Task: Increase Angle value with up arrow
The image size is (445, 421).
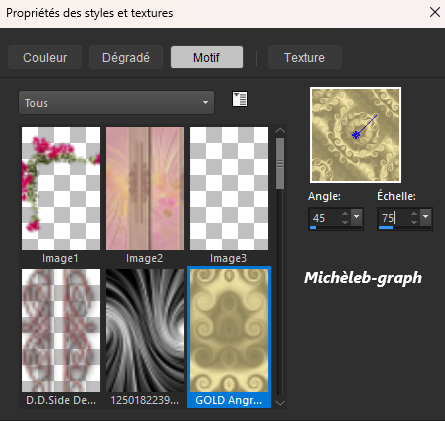Action: click(345, 214)
